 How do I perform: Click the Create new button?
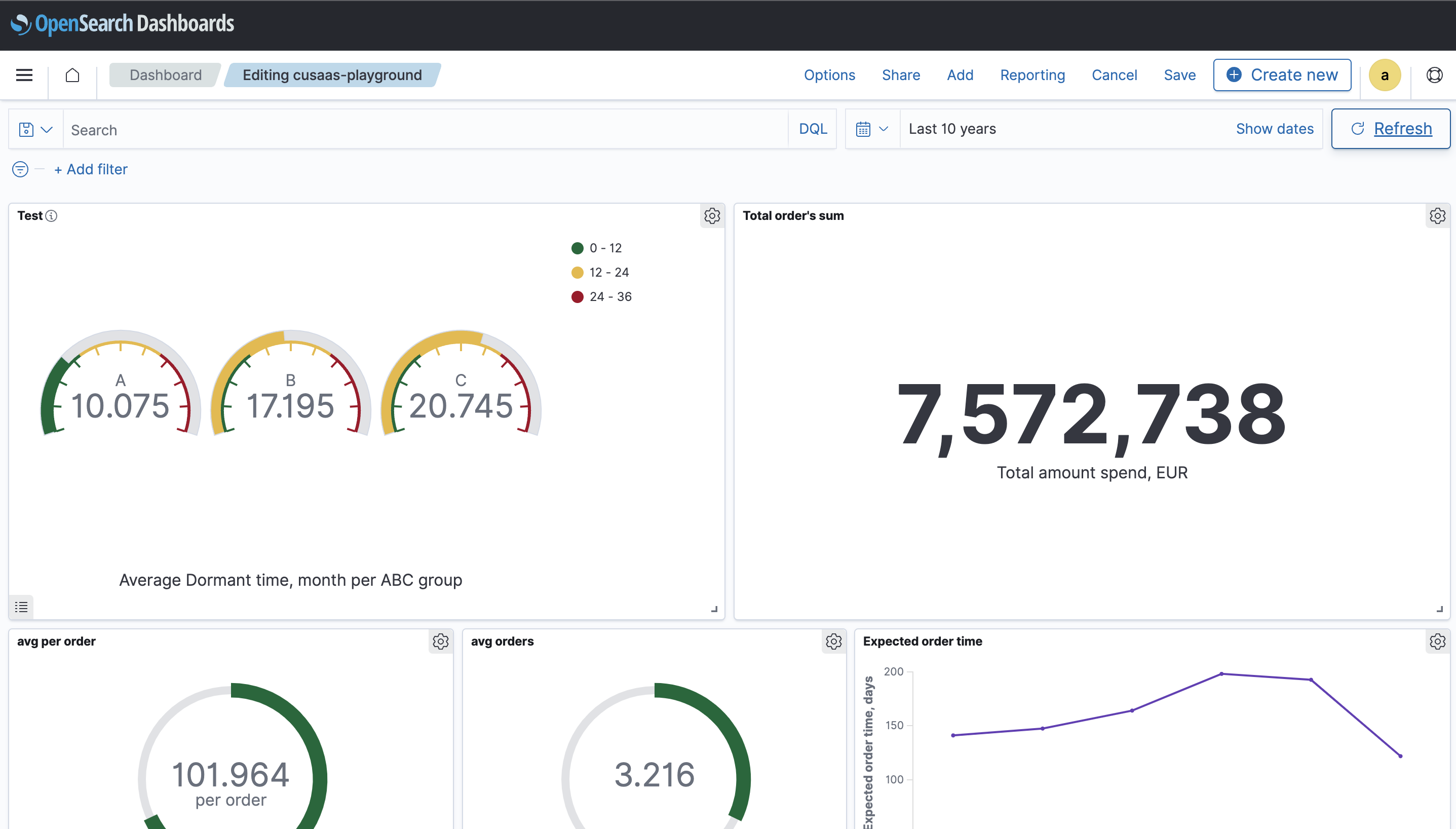point(1282,75)
